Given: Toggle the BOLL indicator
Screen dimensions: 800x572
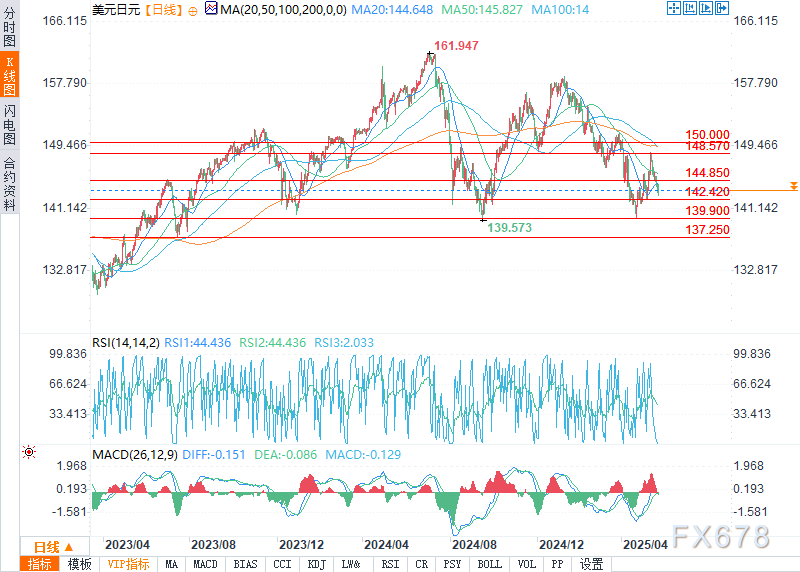Looking at the screenshot, I should pyautogui.click(x=490, y=564).
